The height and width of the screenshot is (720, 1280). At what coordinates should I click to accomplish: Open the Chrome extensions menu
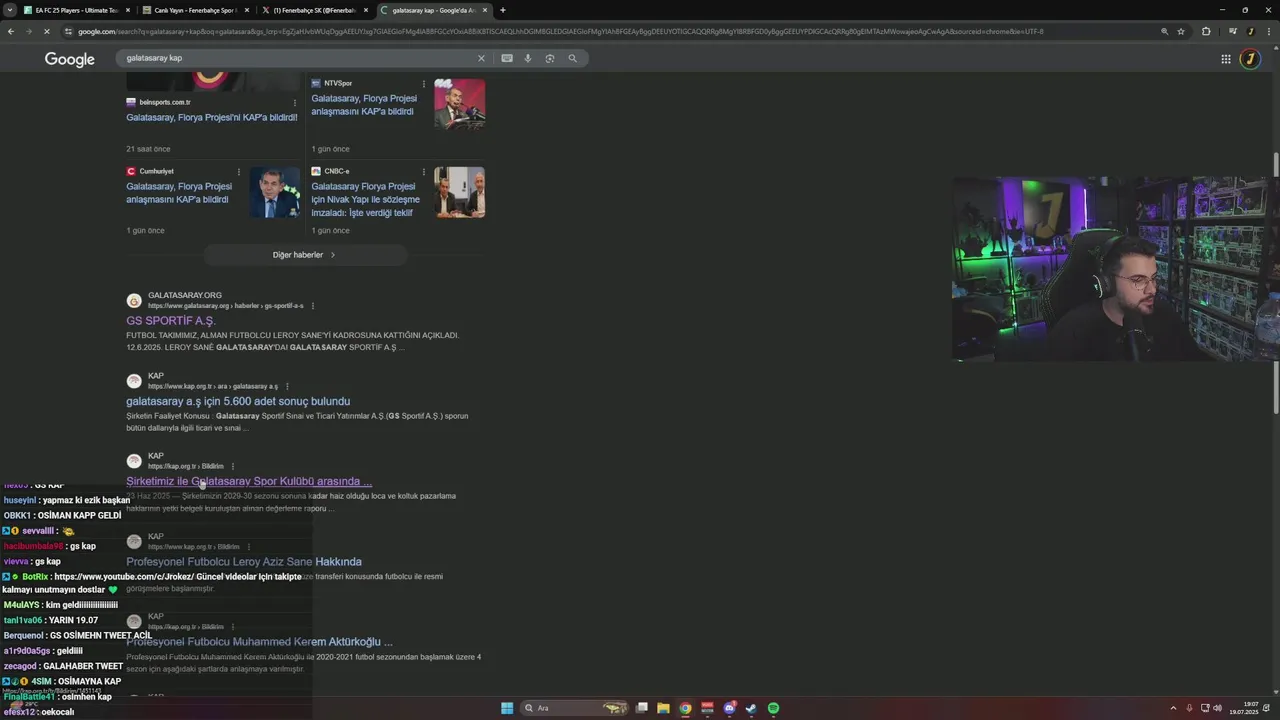[1206, 31]
